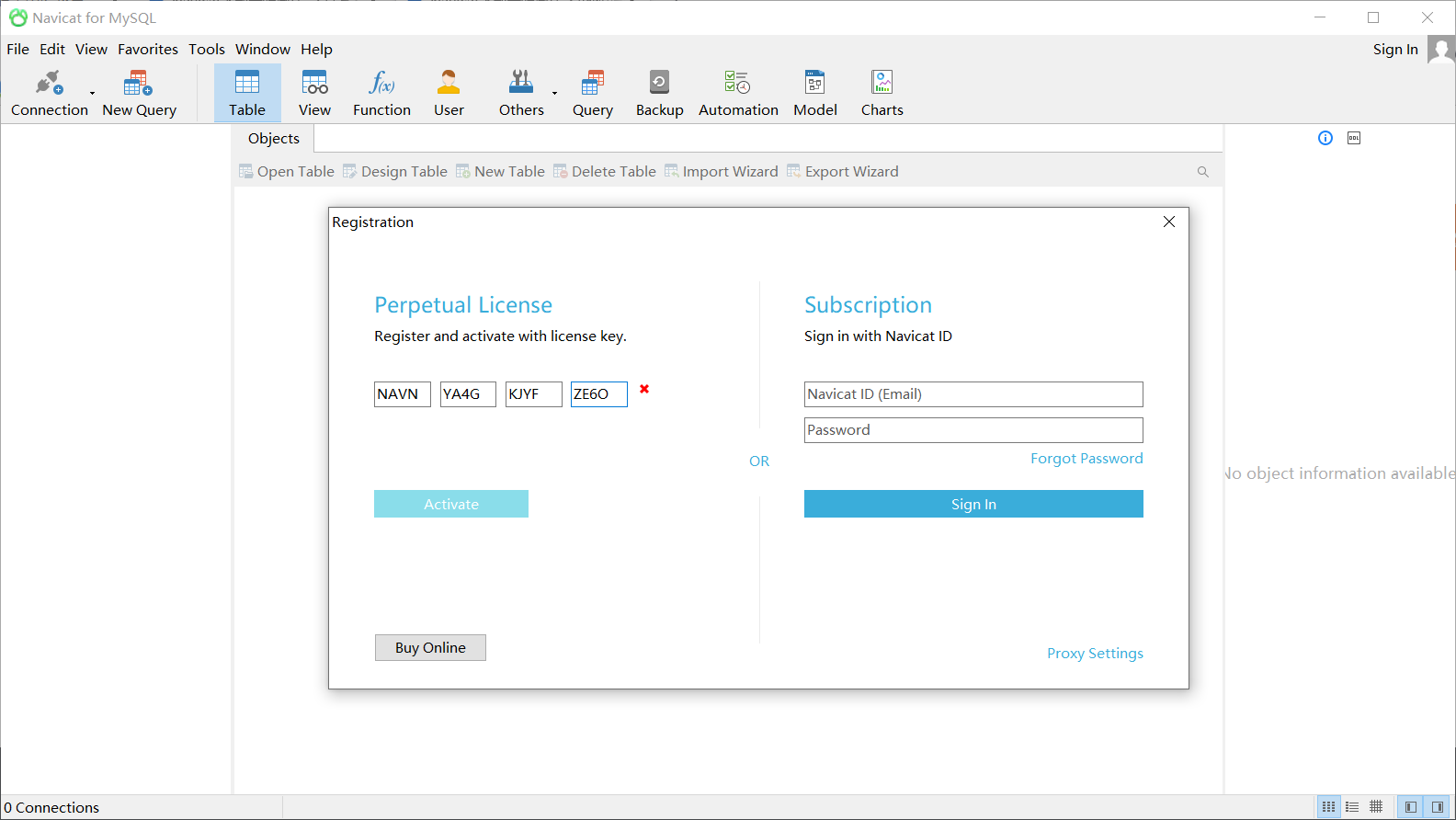Click the Connection toolbar icon
Image resolution: width=1456 pixels, height=820 pixels.
pos(49,93)
